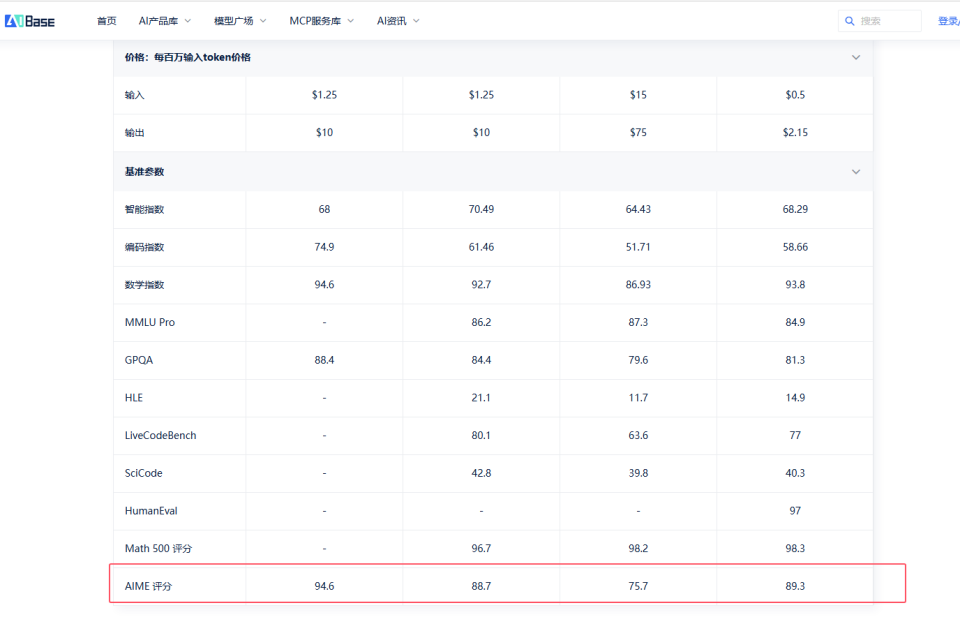Image resolution: width=960 pixels, height=624 pixels.
Task: Click the 价格：每百万输入token价格 header
Action: tap(188, 58)
